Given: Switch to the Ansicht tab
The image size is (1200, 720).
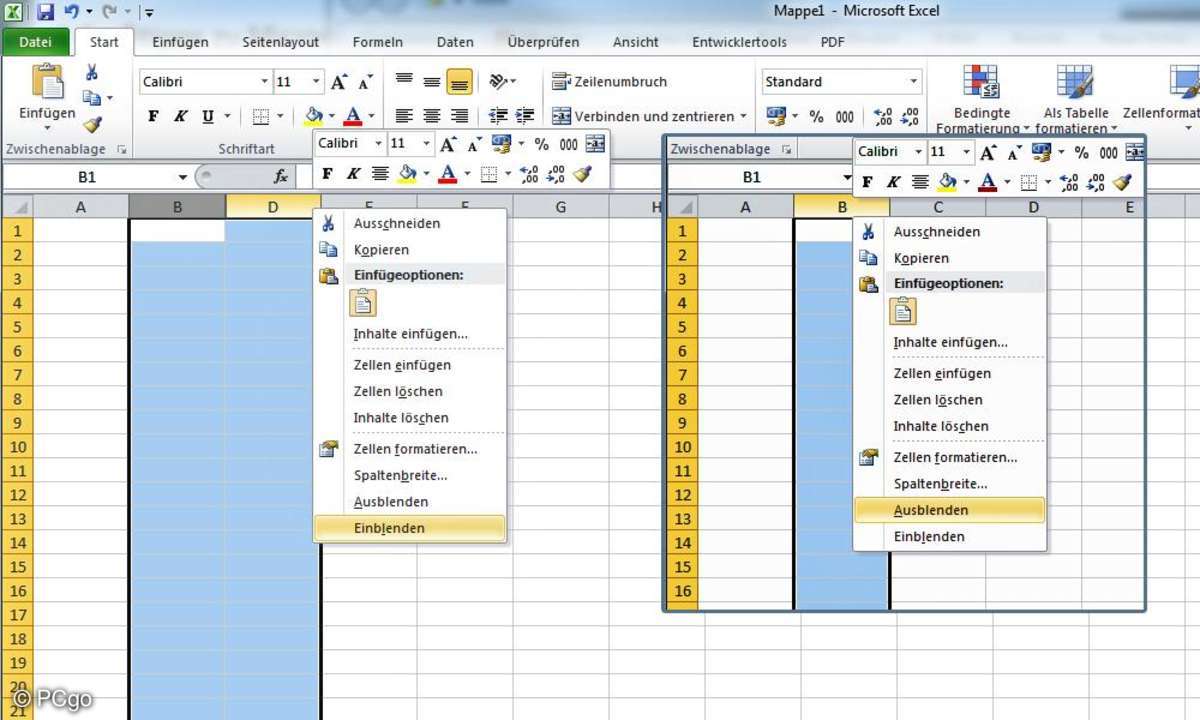Looking at the screenshot, I should [635, 42].
